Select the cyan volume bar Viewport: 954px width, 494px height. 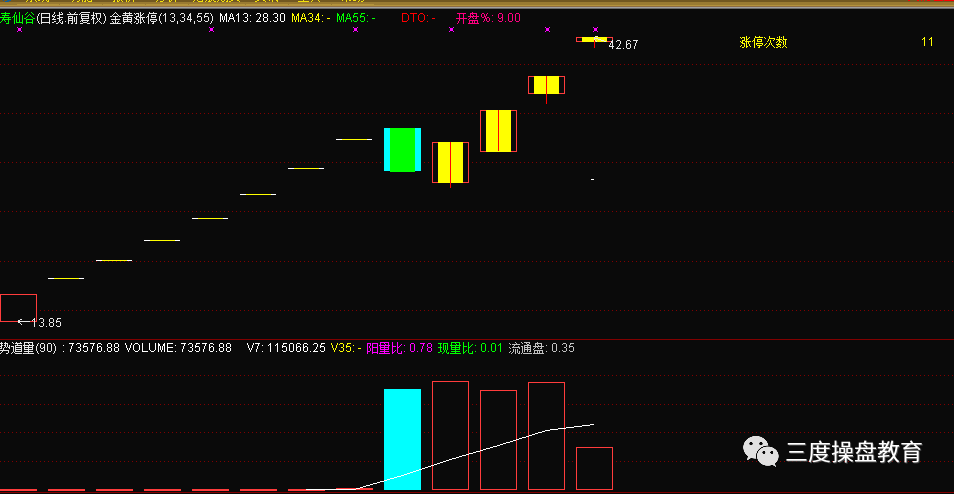(x=402, y=439)
